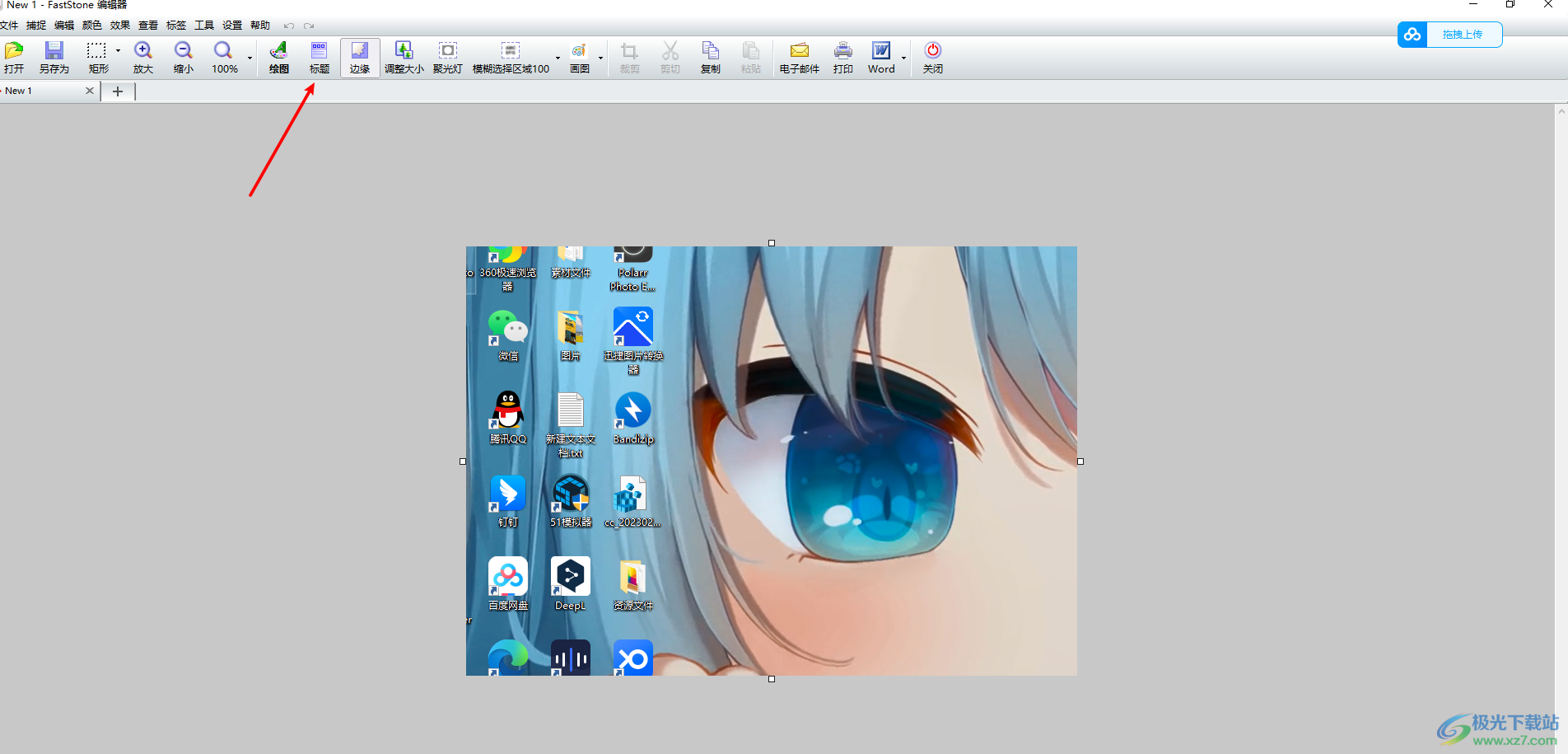Image resolution: width=1568 pixels, height=754 pixels.
Task: Click the redo arrow icon
Action: pyautogui.click(x=309, y=26)
